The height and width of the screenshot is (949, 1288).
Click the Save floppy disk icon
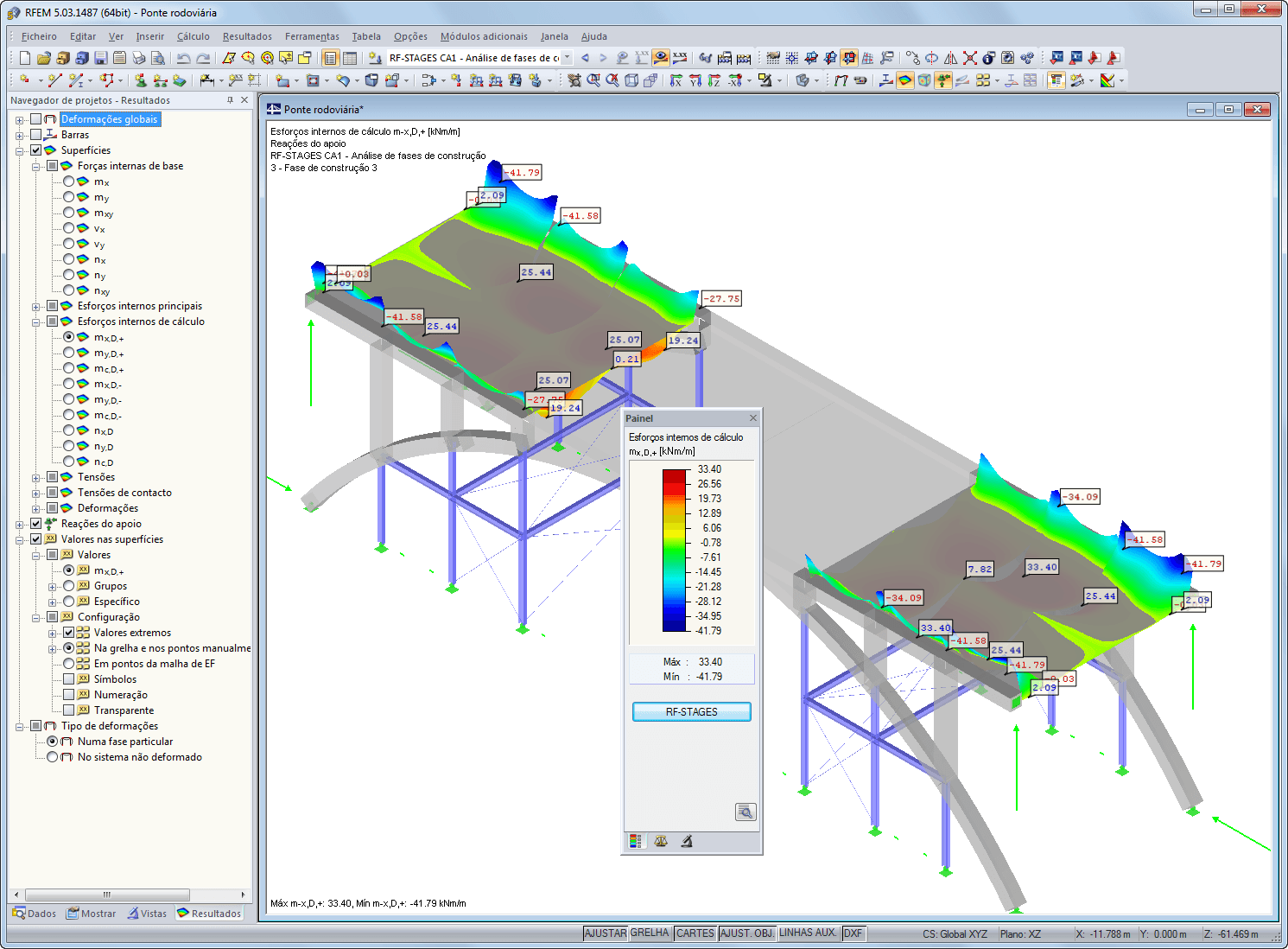[x=101, y=58]
